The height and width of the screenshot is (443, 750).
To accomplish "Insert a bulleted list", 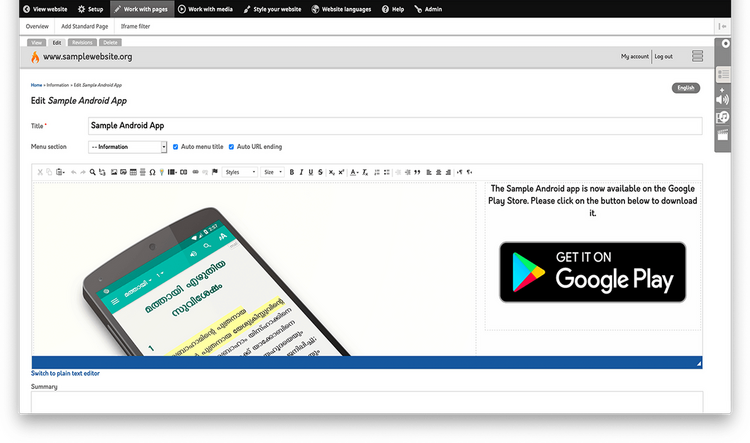I will click(386, 172).
